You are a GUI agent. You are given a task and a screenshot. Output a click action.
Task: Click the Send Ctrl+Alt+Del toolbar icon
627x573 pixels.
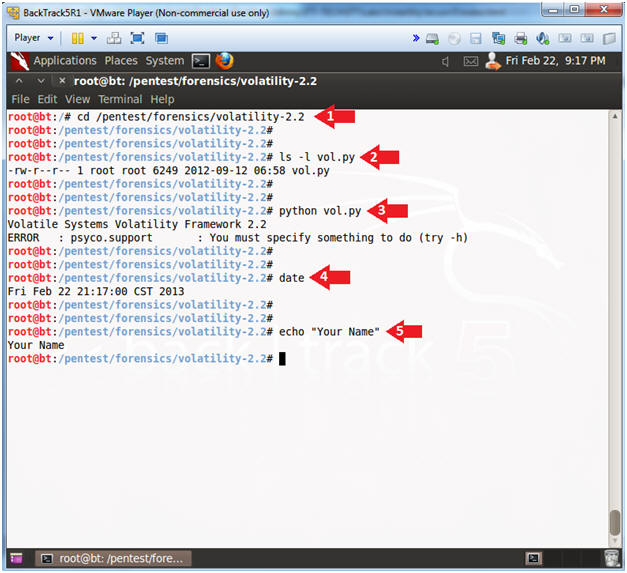point(114,38)
